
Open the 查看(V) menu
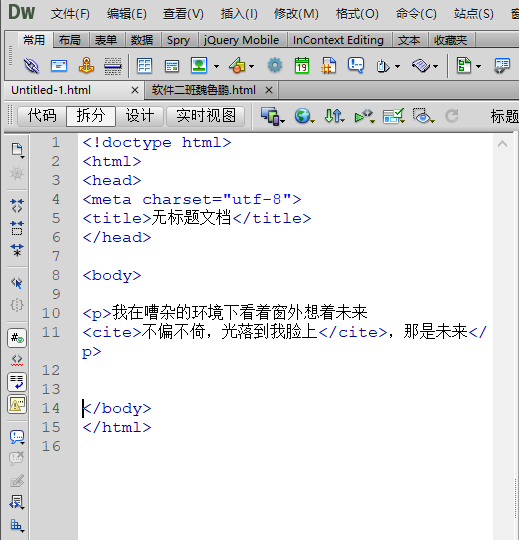click(183, 14)
